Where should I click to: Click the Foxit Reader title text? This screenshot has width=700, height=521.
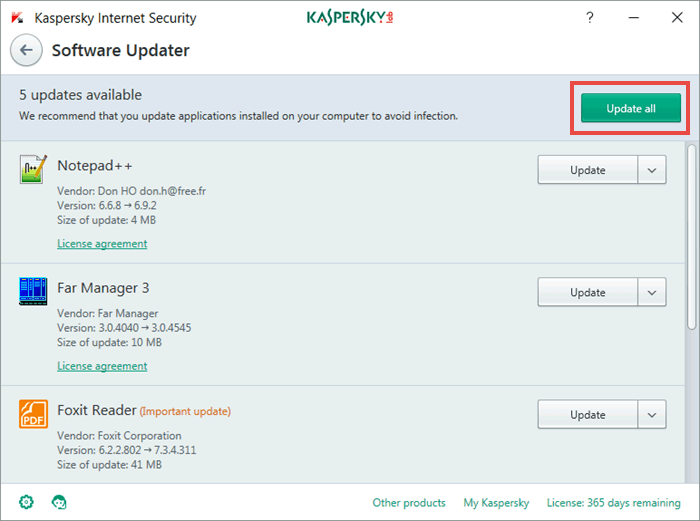pos(97,410)
